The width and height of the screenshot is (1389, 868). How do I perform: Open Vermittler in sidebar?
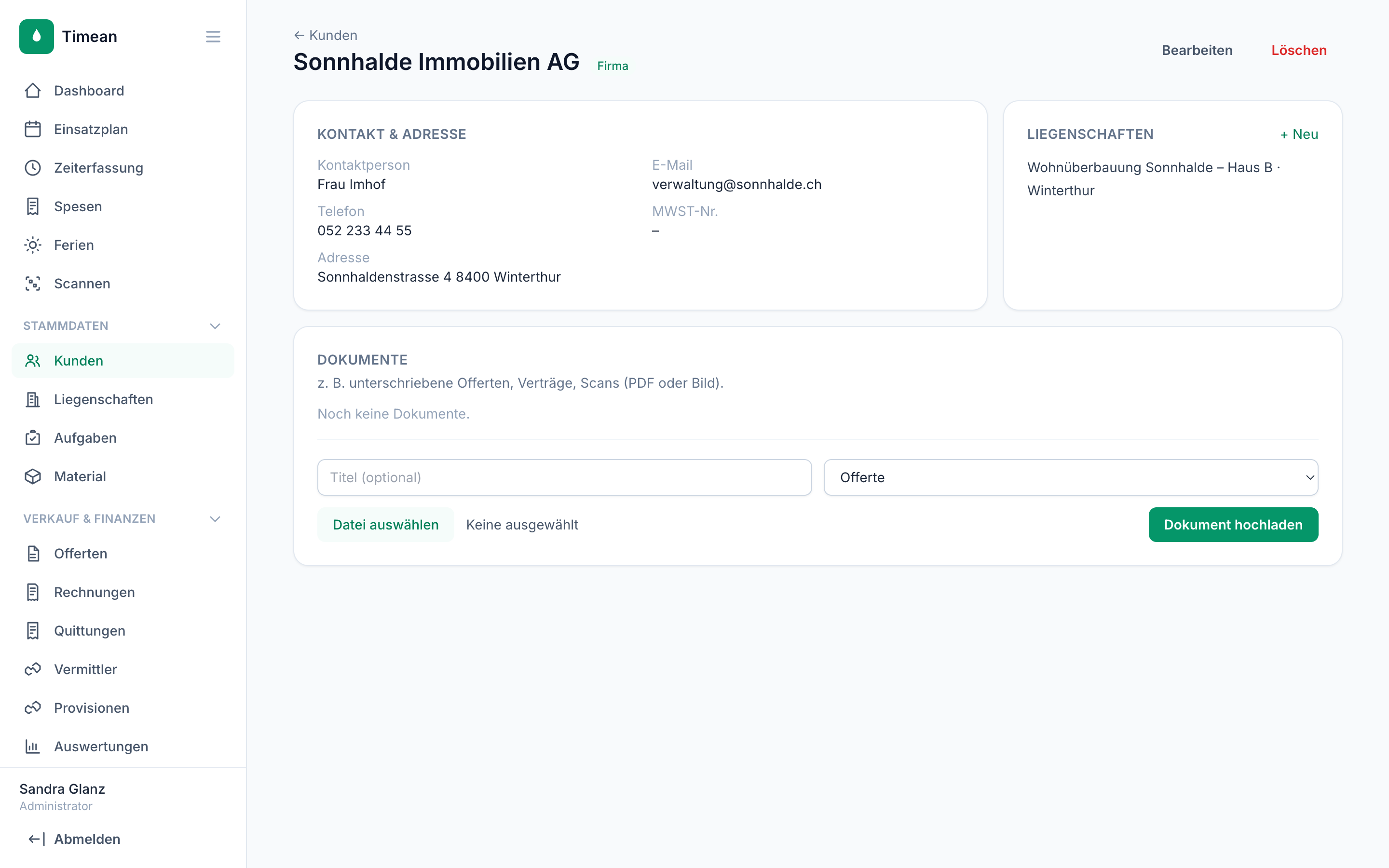click(123, 669)
